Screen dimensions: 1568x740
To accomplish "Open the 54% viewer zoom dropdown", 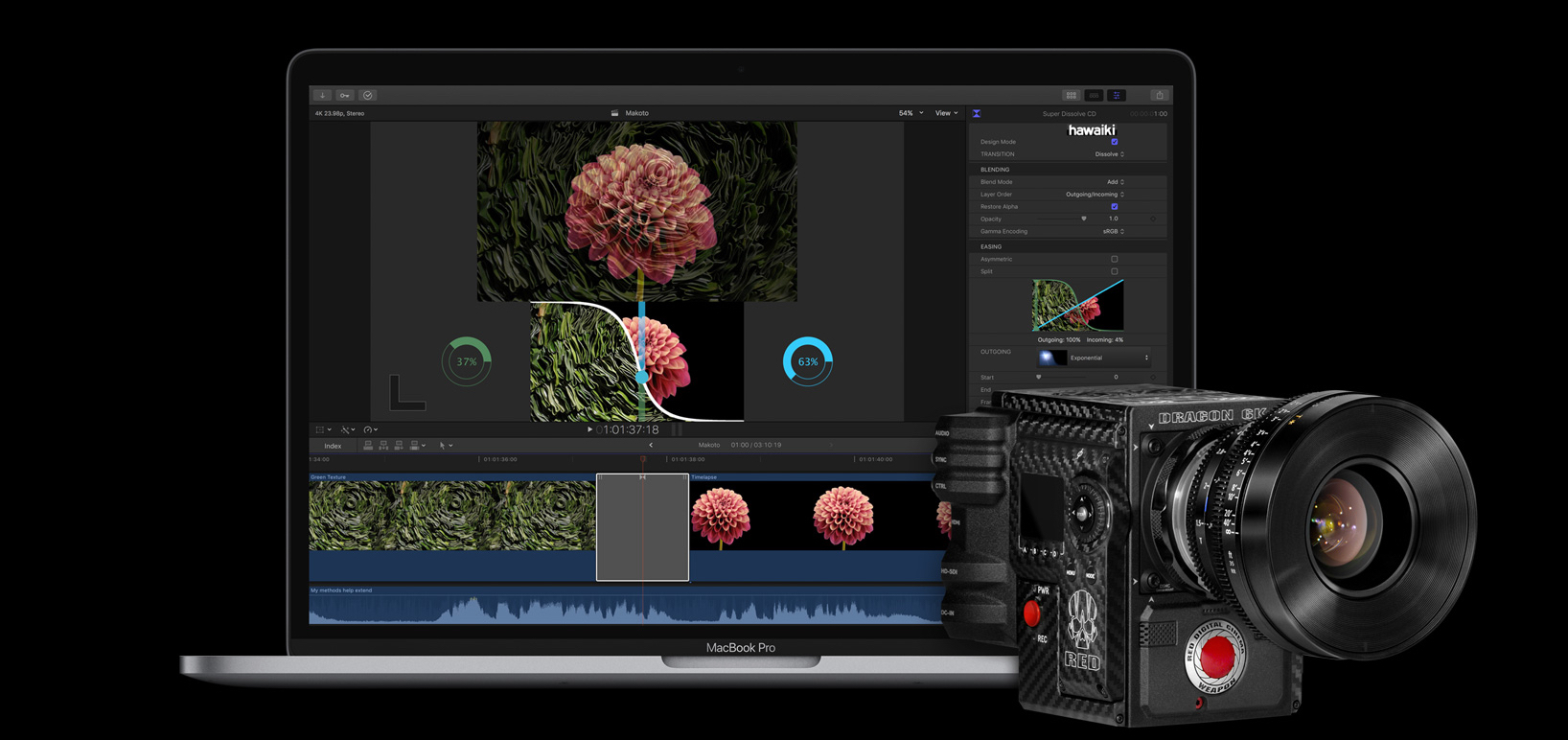I will pyautogui.click(x=911, y=113).
